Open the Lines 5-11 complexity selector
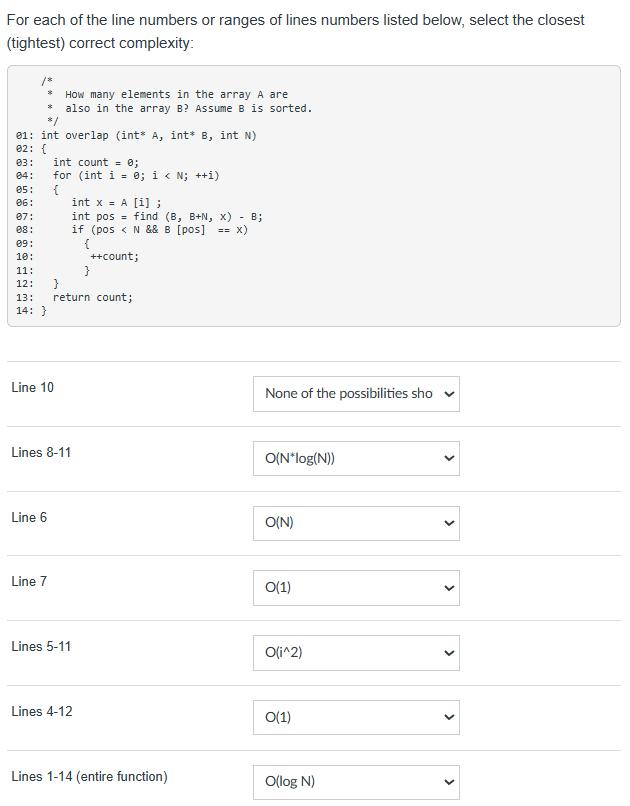The image size is (630, 806). (358, 653)
